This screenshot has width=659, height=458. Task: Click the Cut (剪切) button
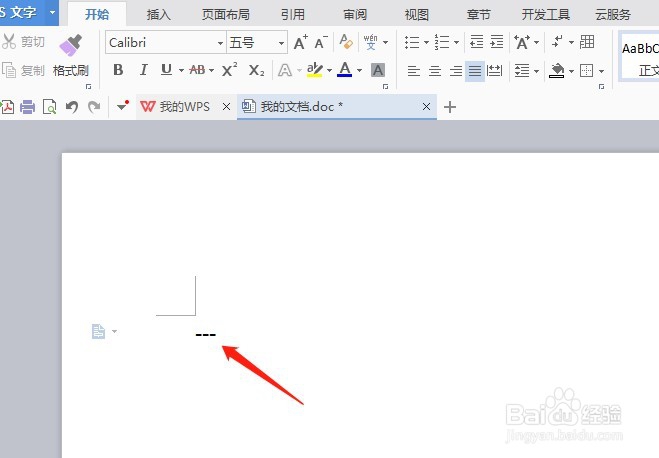click(23, 42)
